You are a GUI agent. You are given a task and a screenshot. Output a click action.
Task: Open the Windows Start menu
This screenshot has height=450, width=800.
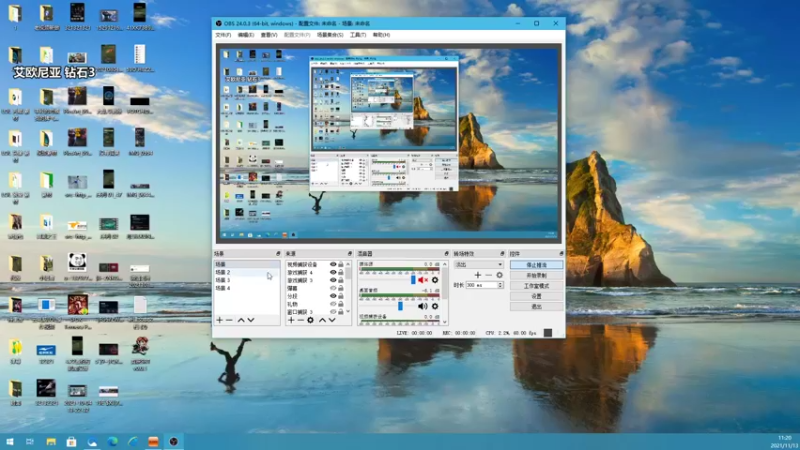pyautogui.click(x=10, y=441)
